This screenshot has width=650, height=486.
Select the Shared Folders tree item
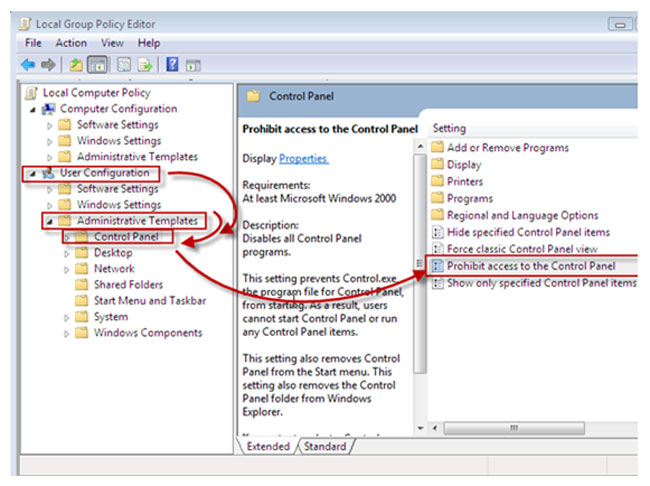[x=130, y=285]
